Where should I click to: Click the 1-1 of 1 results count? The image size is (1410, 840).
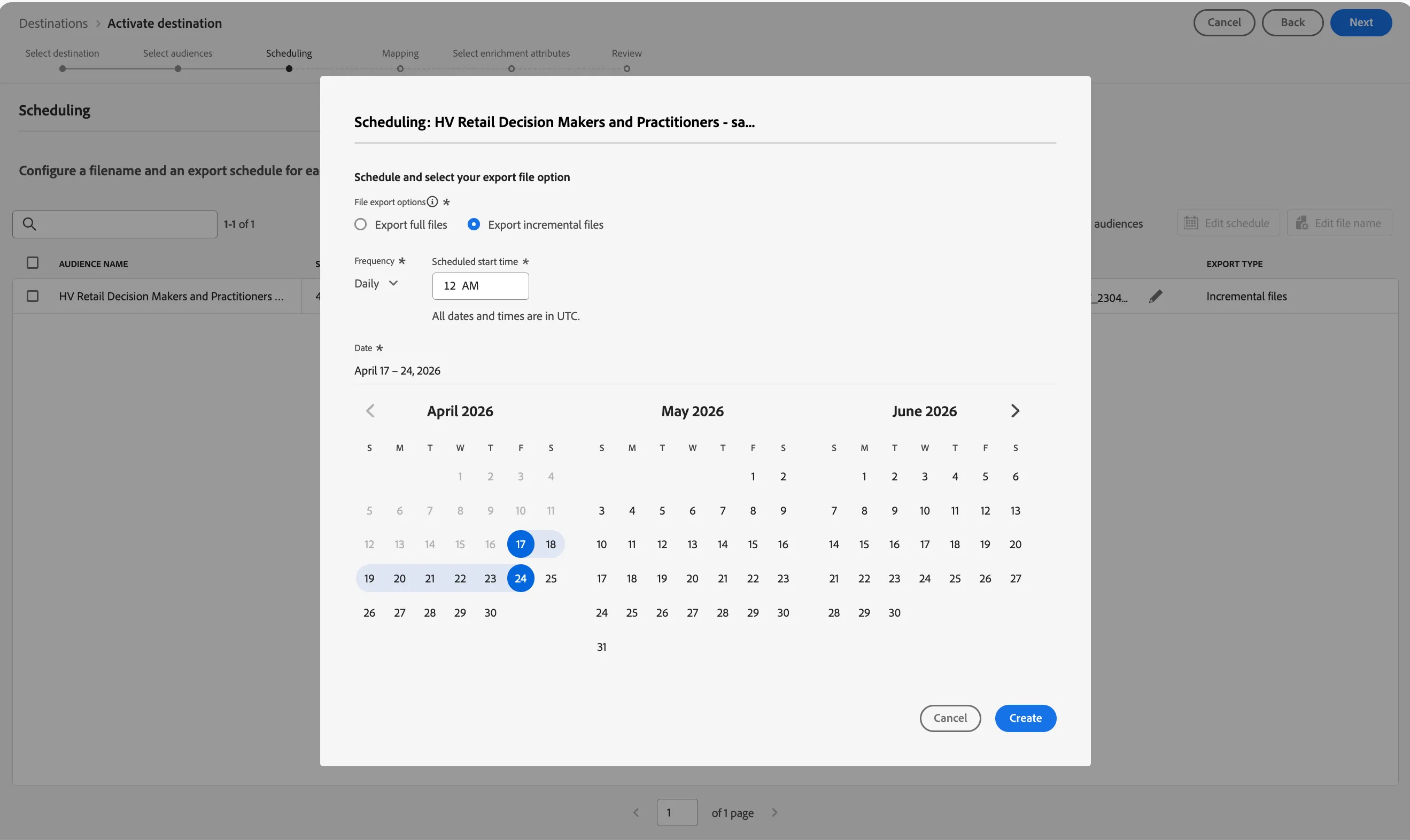pyautogui.click(x=239, y=224)
